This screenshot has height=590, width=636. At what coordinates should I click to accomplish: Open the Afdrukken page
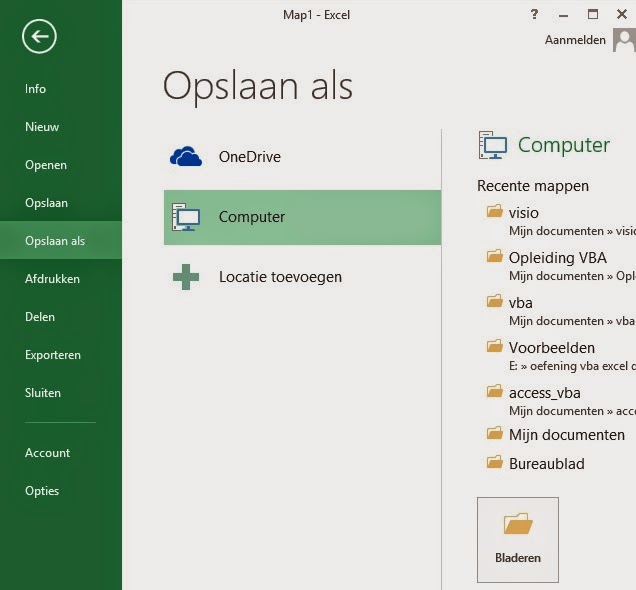[x=52, y=279]
